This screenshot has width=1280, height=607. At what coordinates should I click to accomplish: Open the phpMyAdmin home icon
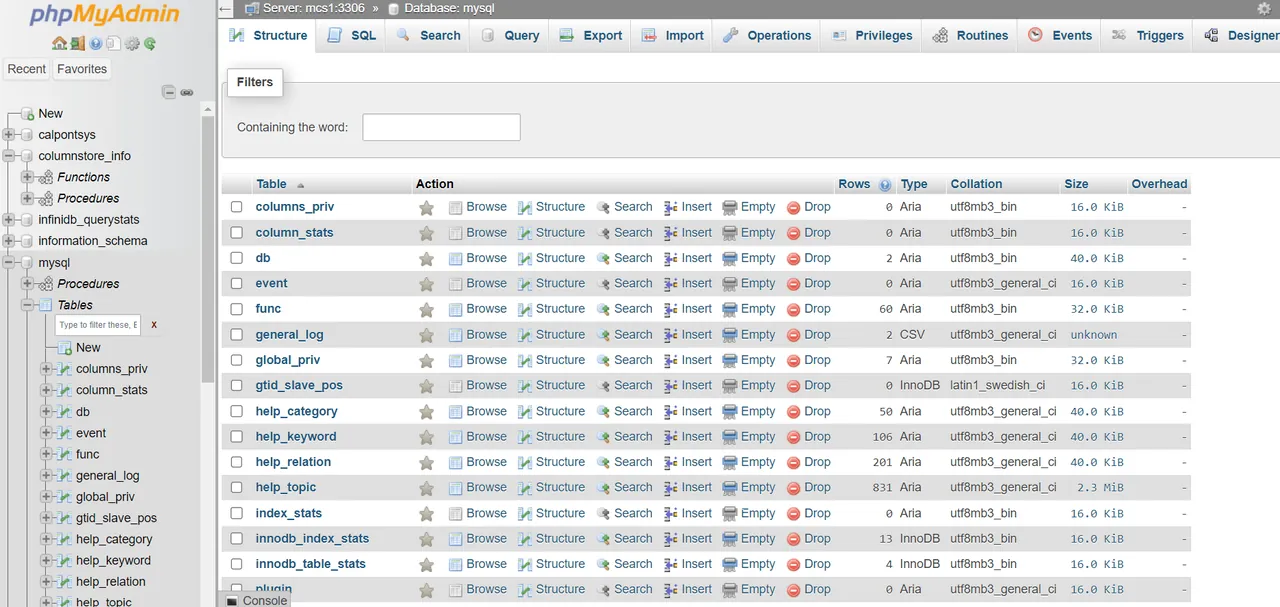click(x=59, y=44)
